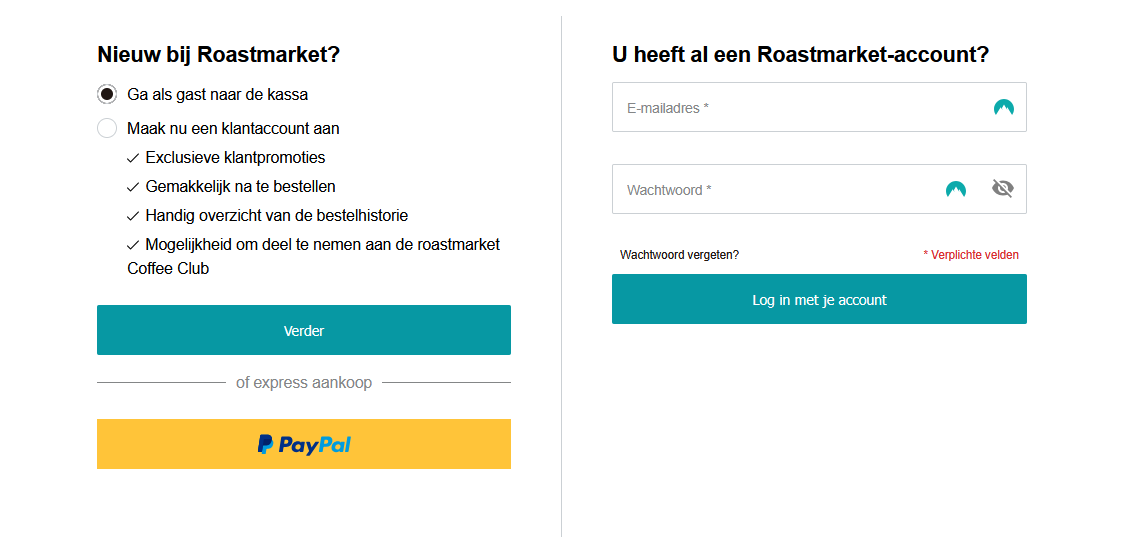The image size is (1127, 537).
Task: Click the checkmark beside 'Handig overzicht van de bestelhistorie'
Action: click(x=133, y=216)
